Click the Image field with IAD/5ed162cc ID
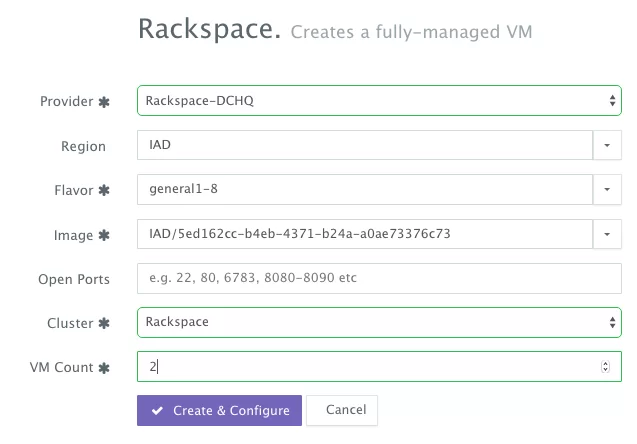The height and width of the screenshot is (444, 637). (365, 234)
